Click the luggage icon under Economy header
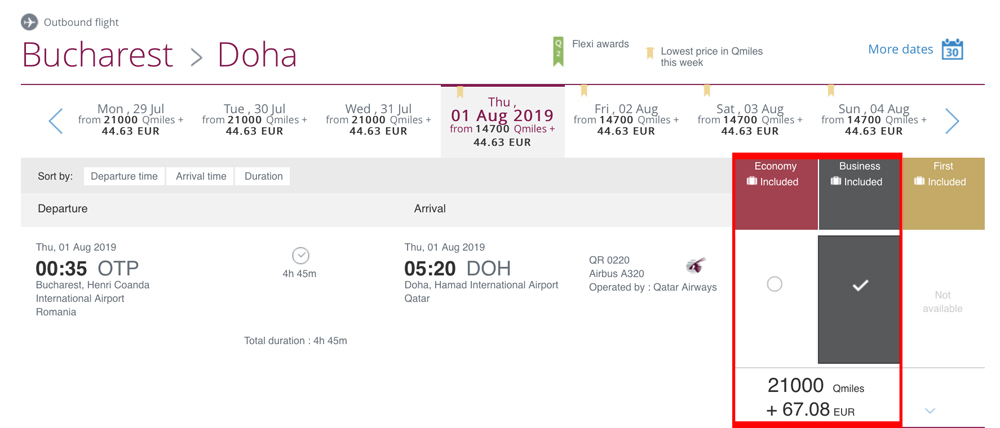The width and height of the screenshot is (1000, 428). pos(752,182)
